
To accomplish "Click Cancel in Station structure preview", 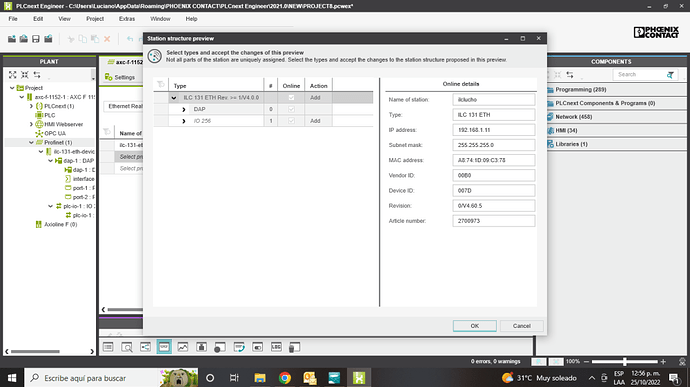I will pos(521,326).
